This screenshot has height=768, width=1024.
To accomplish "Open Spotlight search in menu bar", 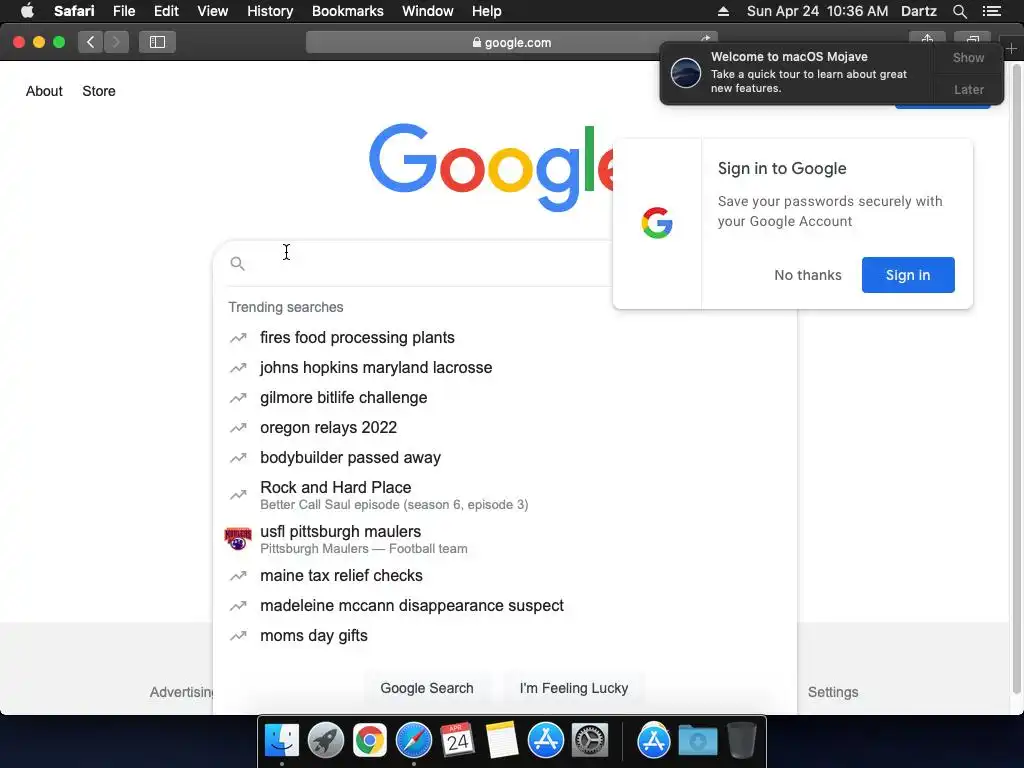I will [959, 11].
